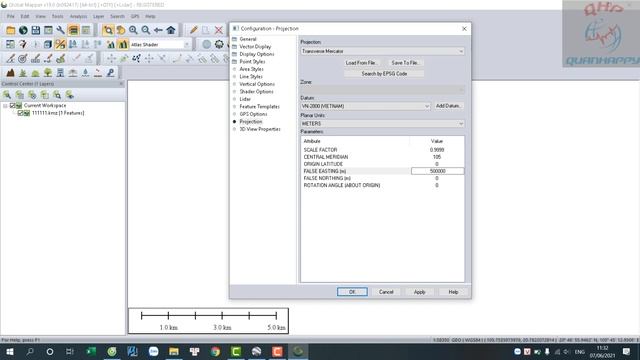Open the Datum VN-2000 dropdown
This screenshot has width=640, height=360.
click(365, 106)
